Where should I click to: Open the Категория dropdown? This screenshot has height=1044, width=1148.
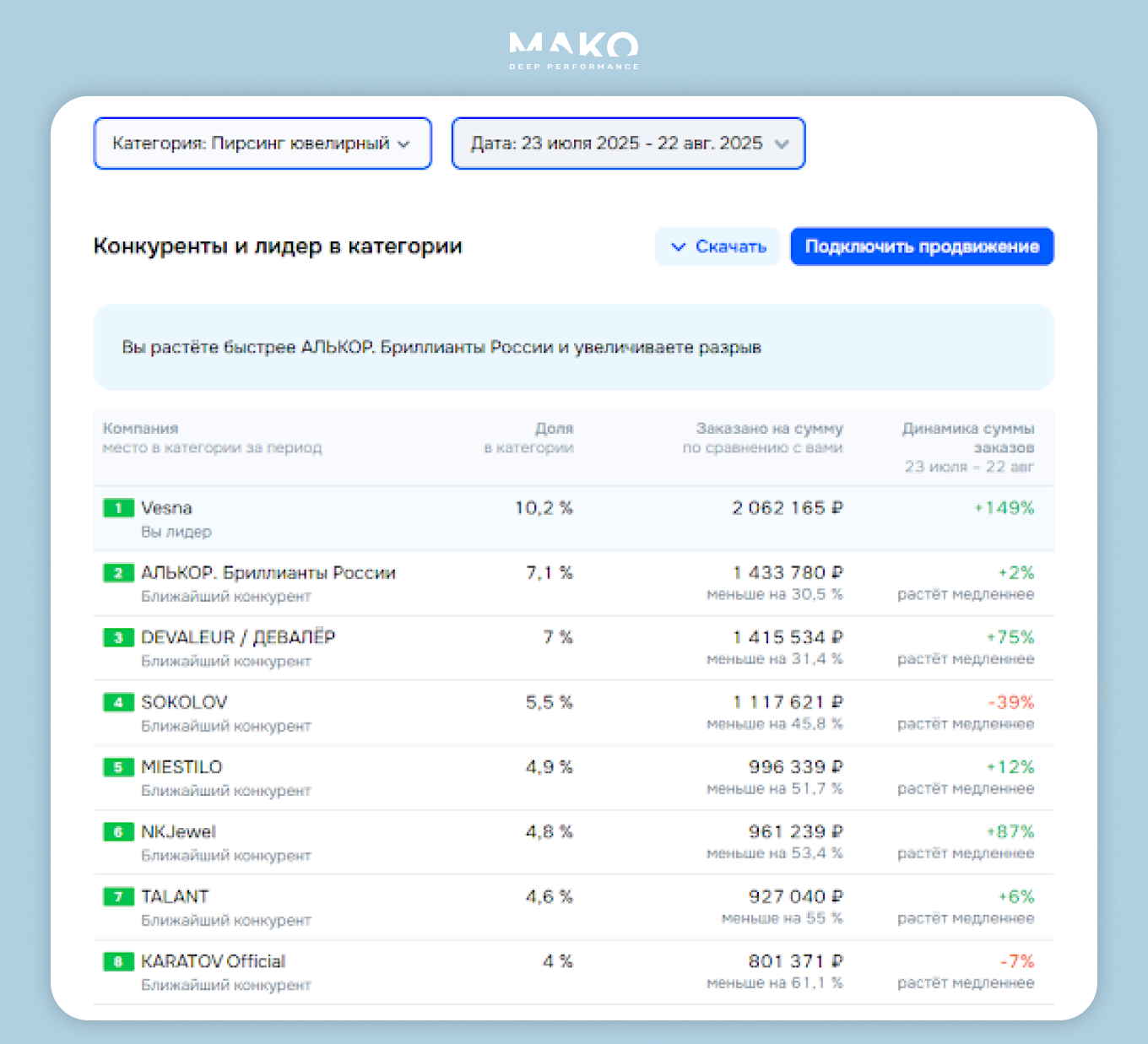[263, 143]
